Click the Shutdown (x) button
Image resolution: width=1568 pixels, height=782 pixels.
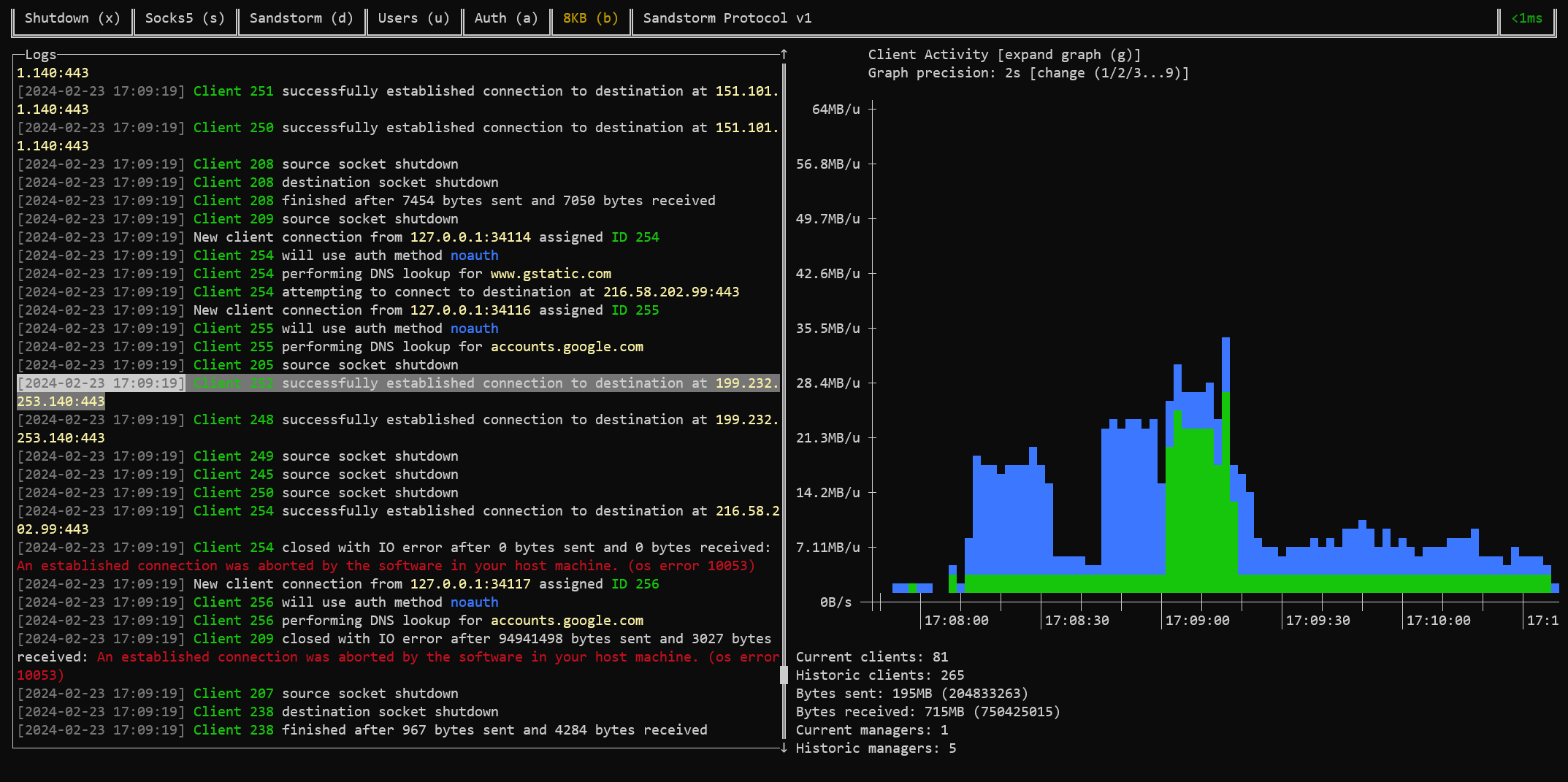click(x=72, y=18)
